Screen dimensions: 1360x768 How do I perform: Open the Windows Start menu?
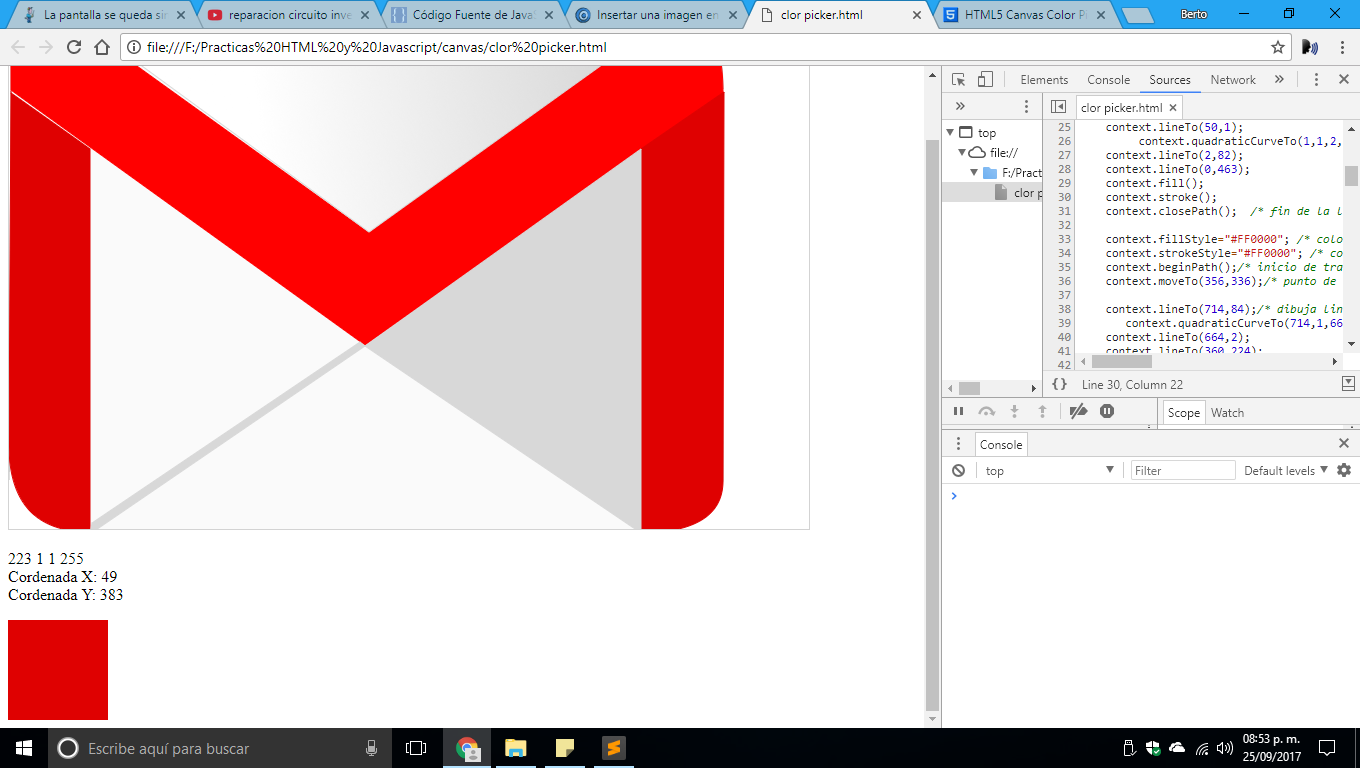point(23,748)
